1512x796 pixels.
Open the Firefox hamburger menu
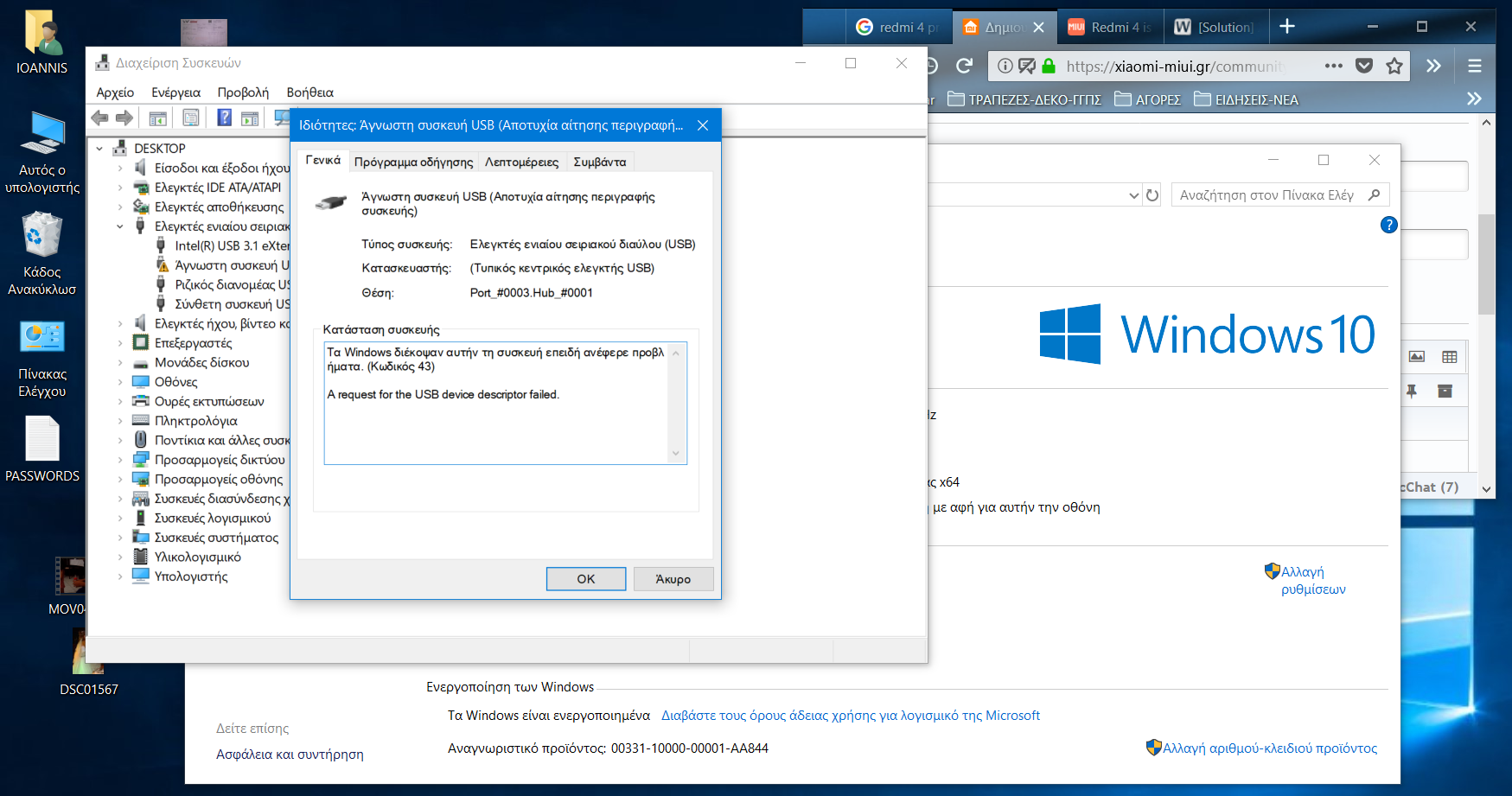click(1475, 66)
